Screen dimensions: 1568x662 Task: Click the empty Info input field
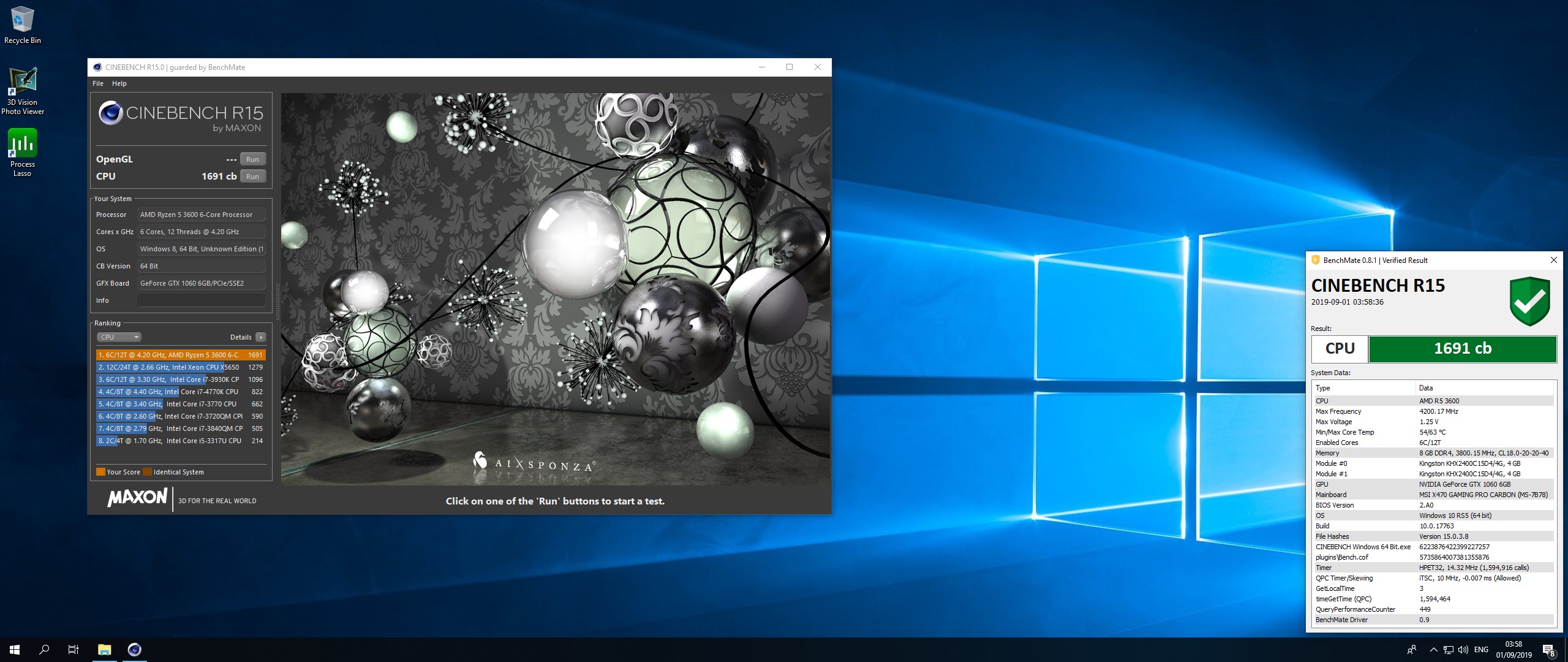tap(202, 300)
